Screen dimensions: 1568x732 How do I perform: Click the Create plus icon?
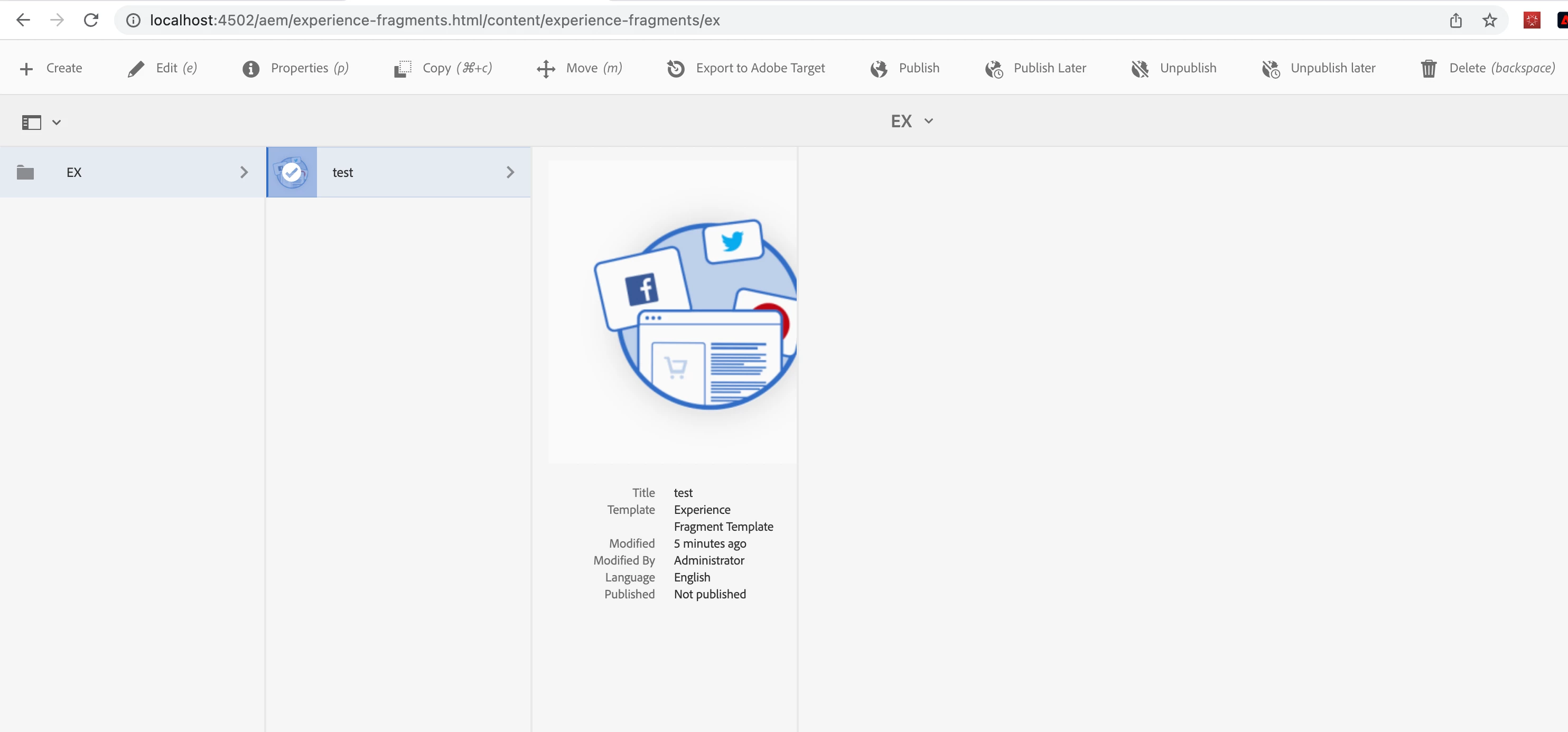pos(26,69)
